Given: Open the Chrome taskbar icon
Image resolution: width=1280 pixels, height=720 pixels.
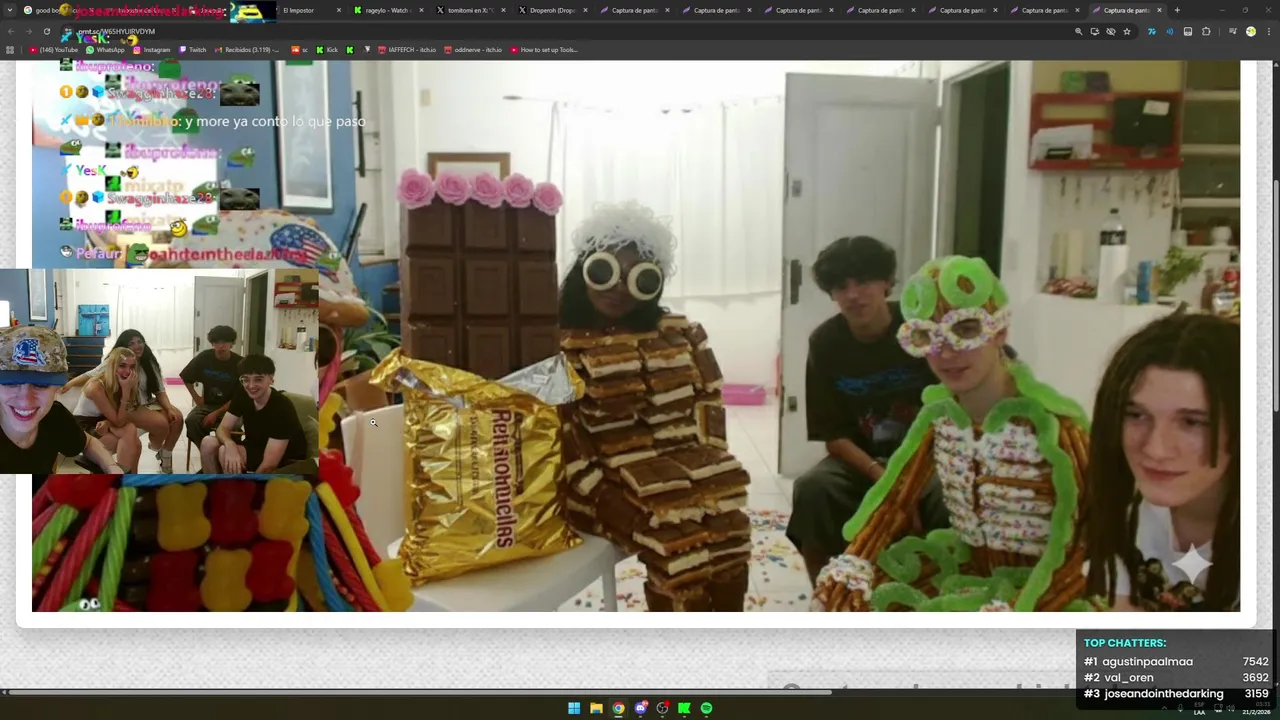Looking at the screenshot, I should pos(618,708).
